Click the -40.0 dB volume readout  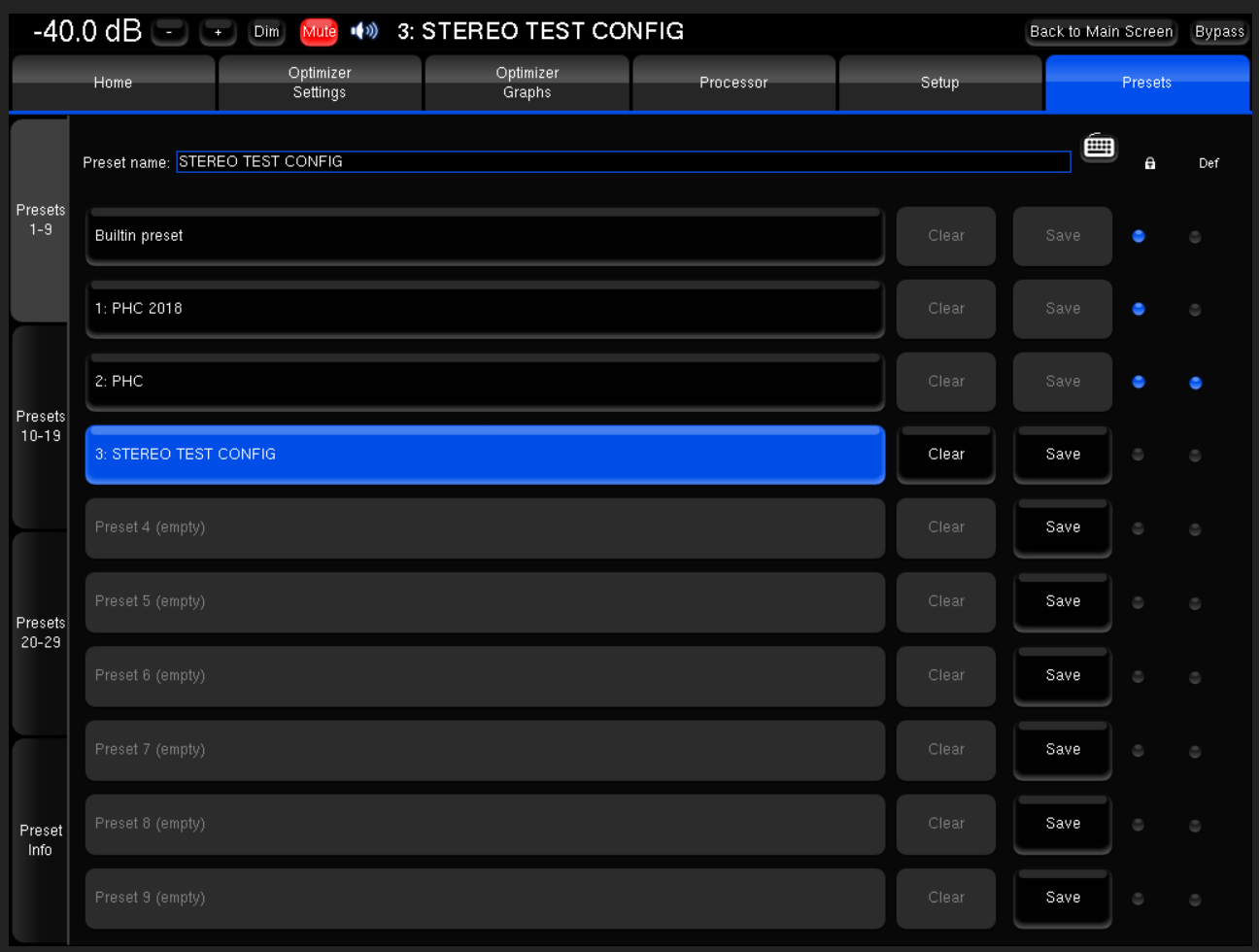(87, 31)
